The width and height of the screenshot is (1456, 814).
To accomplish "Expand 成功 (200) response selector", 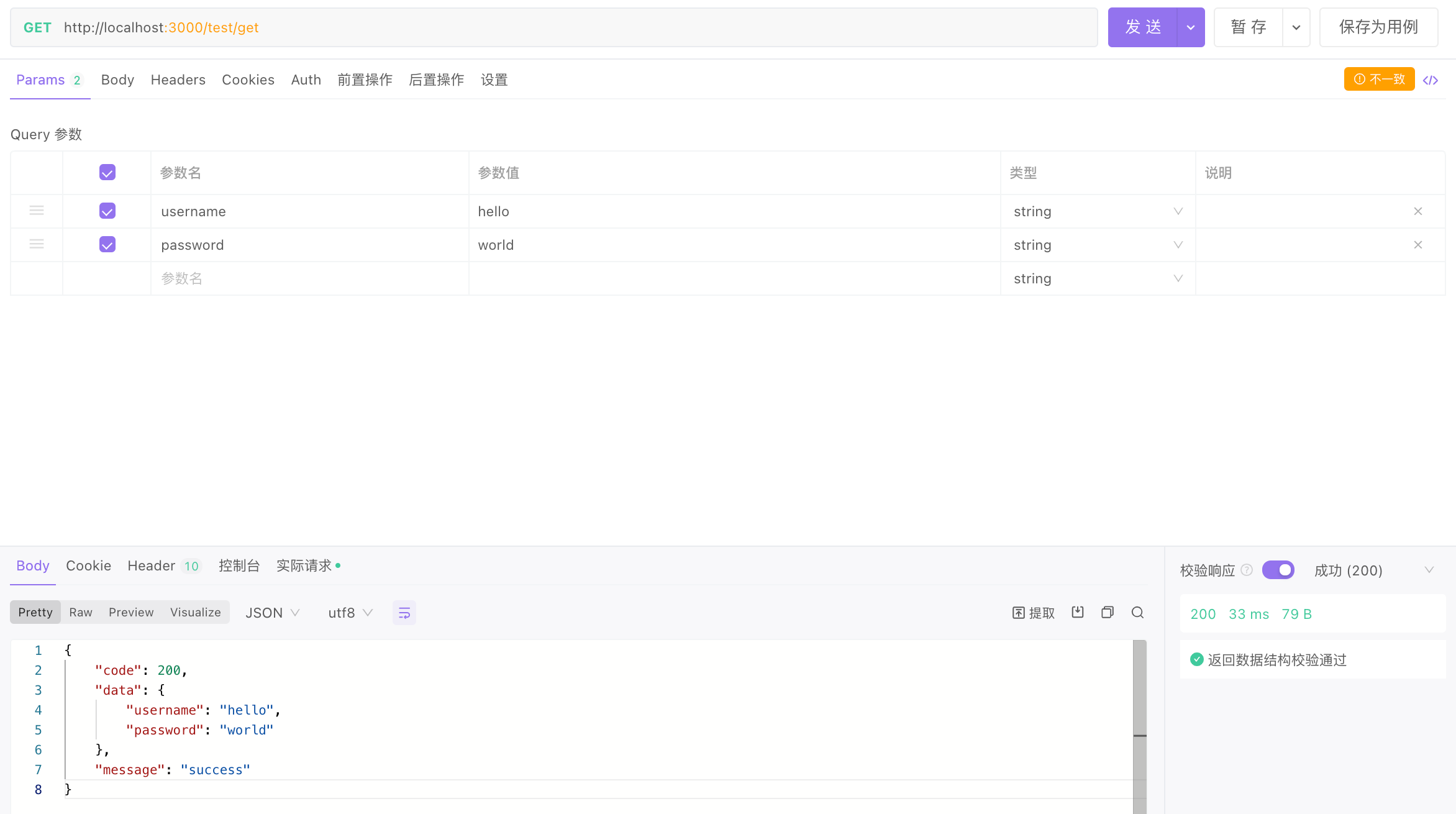I will pos(1374,570).
